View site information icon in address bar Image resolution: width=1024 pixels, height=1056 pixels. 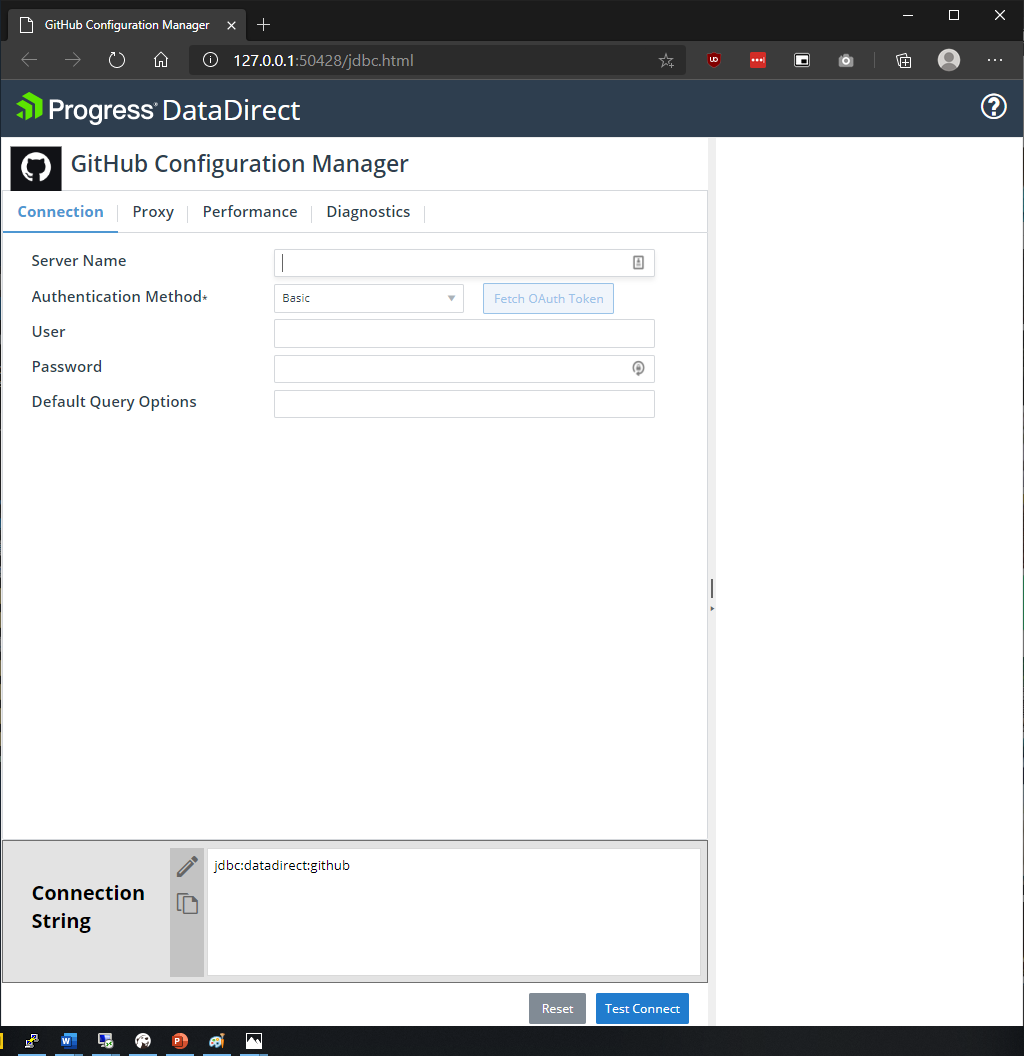click(x=210, y=60)
